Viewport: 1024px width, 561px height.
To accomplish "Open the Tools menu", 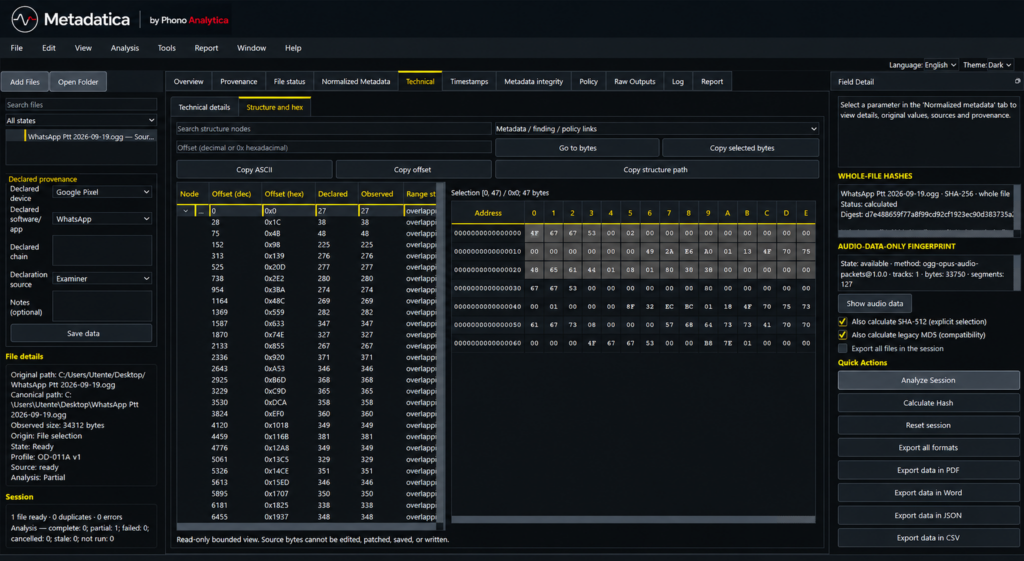I will pos(167,48).
